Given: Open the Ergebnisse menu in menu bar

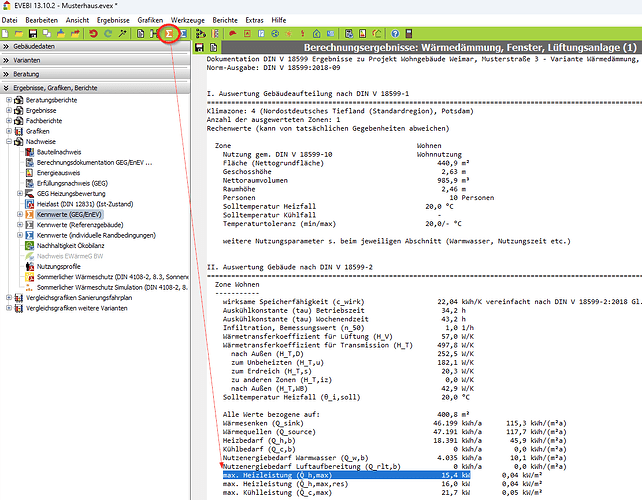Looking at the screenshot, I should (x=111, y=19).
